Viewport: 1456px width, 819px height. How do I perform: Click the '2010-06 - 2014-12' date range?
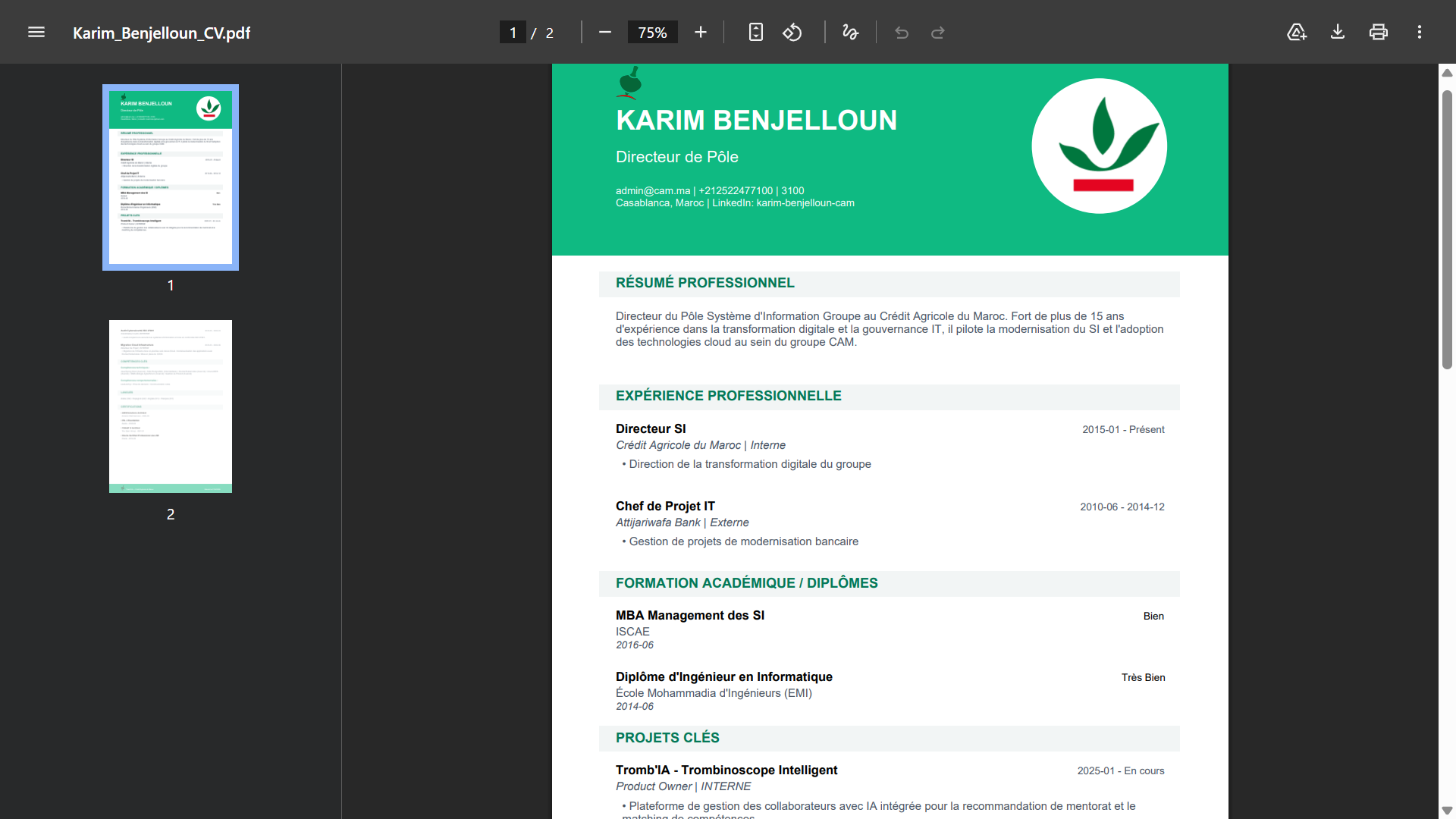[1122, 507]
